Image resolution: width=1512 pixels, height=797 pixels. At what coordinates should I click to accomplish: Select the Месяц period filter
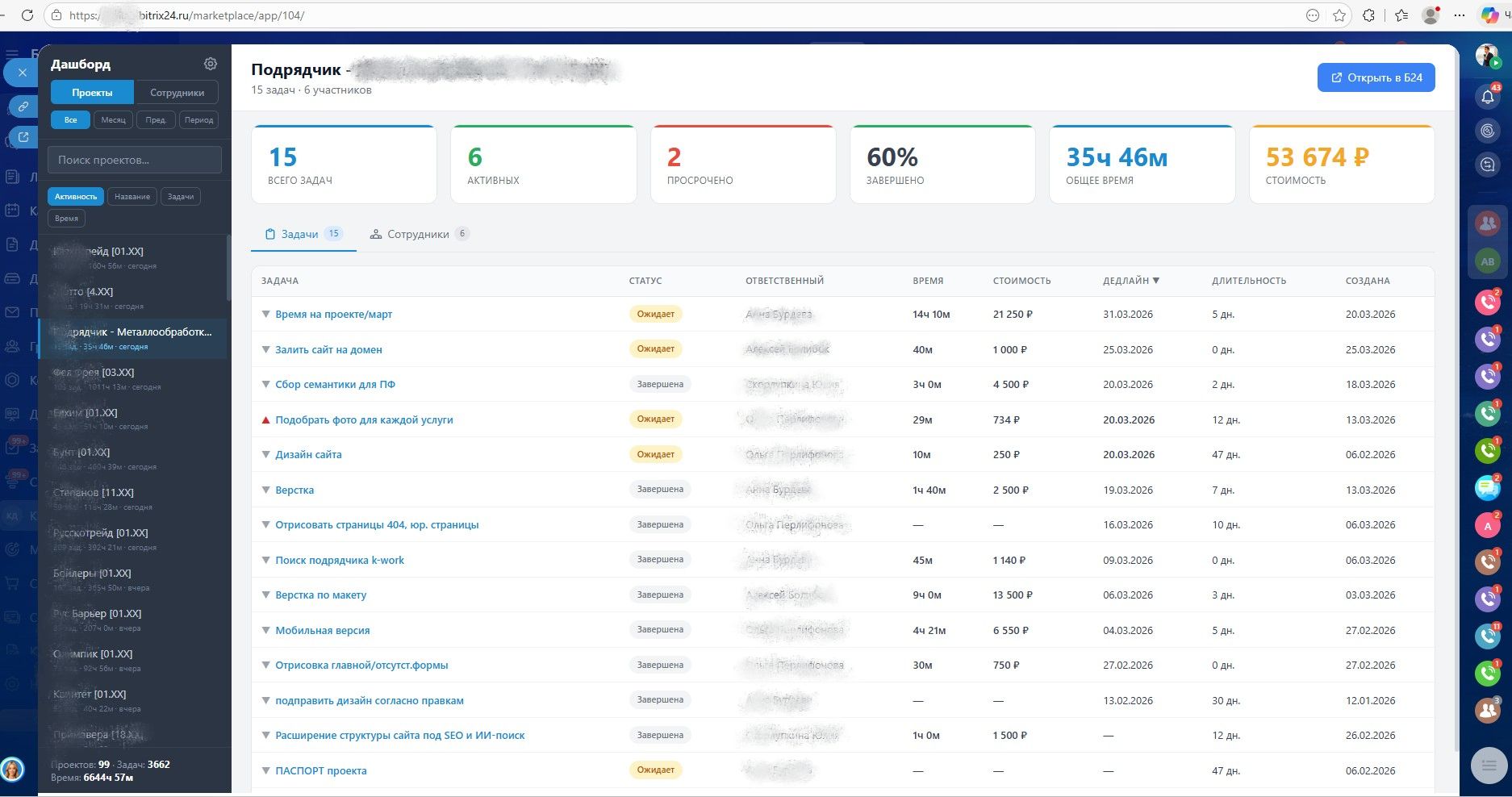click(x=113, y=120)
